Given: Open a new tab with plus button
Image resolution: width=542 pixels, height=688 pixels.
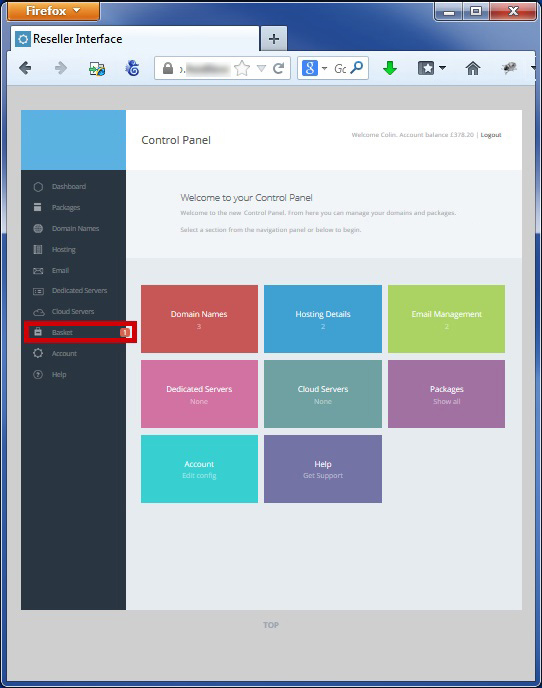Looking at the screenshot, I should 274,39.
